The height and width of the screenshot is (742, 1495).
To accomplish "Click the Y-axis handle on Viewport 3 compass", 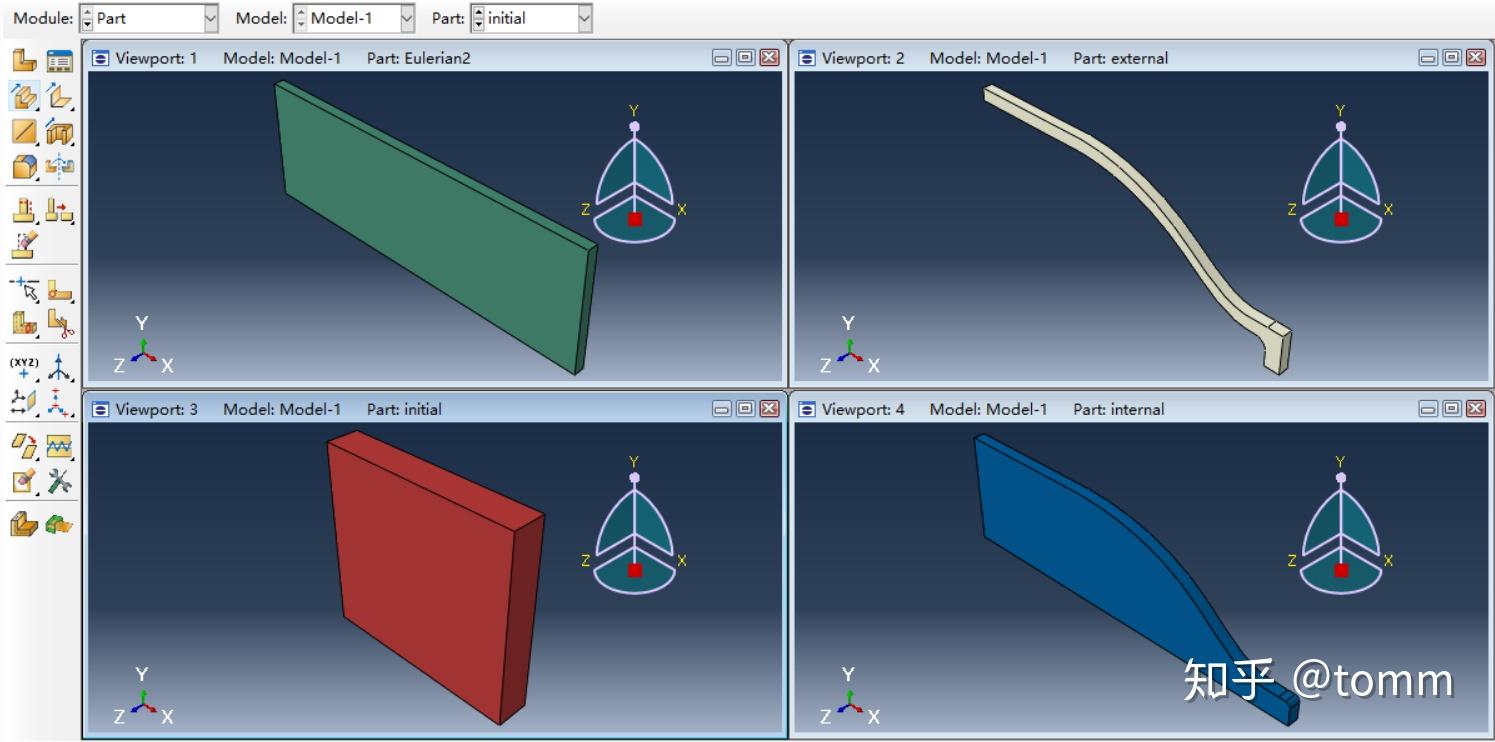I will pos(634,478).
